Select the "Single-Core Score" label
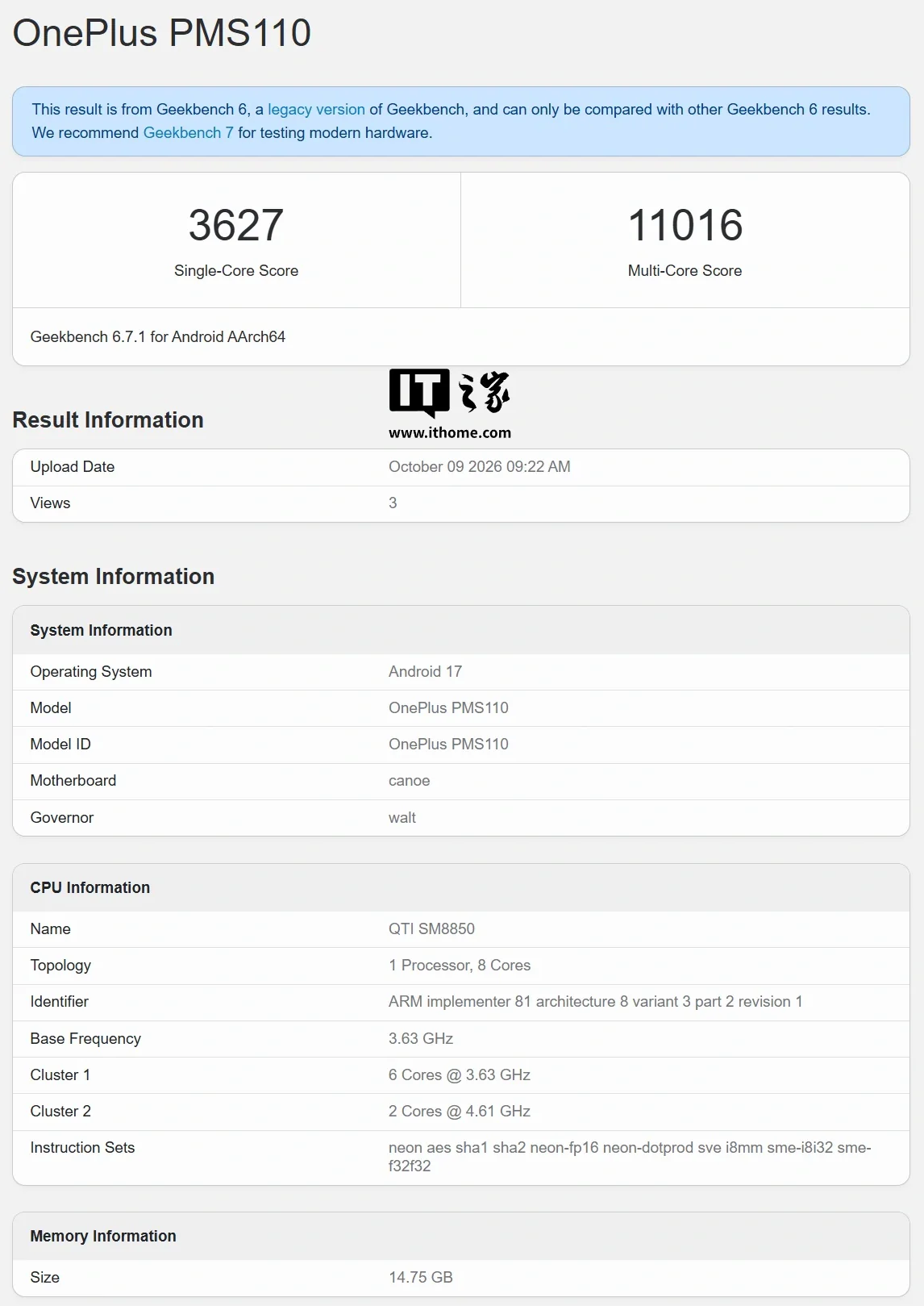Screen dimensions: 924x1306 236,271
